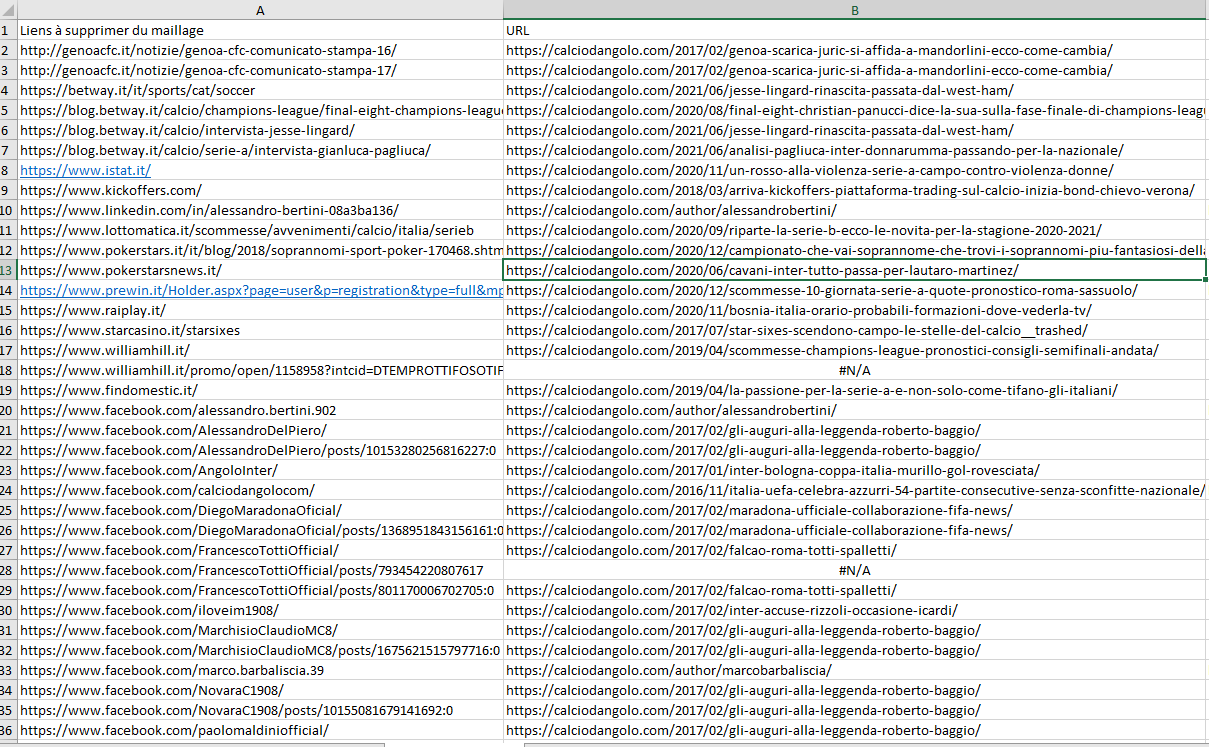Open the istat.it hyperlink

pos(85,170)
